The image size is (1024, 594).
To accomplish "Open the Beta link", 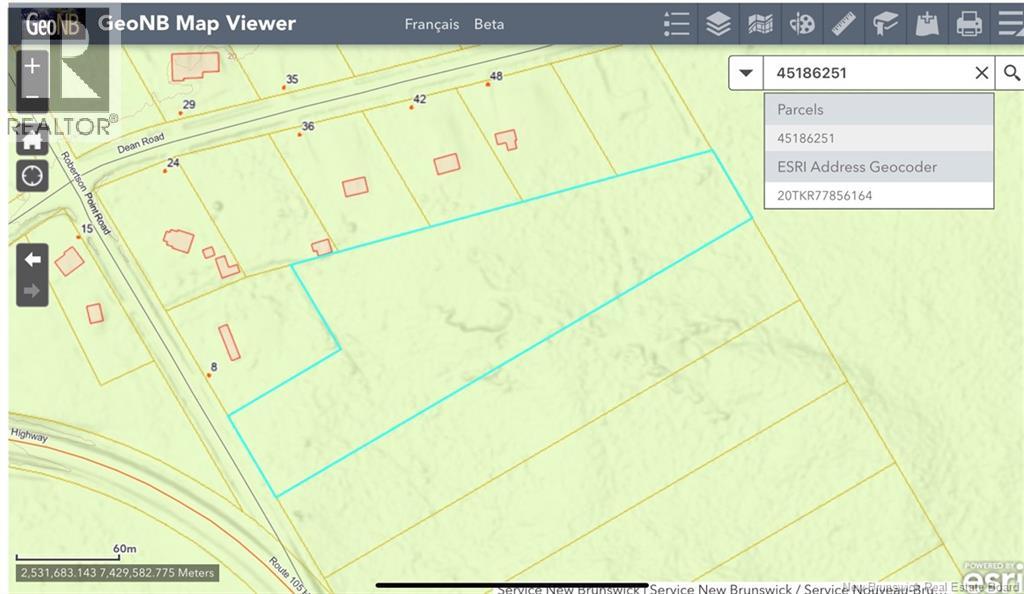I will coord(489,24).
